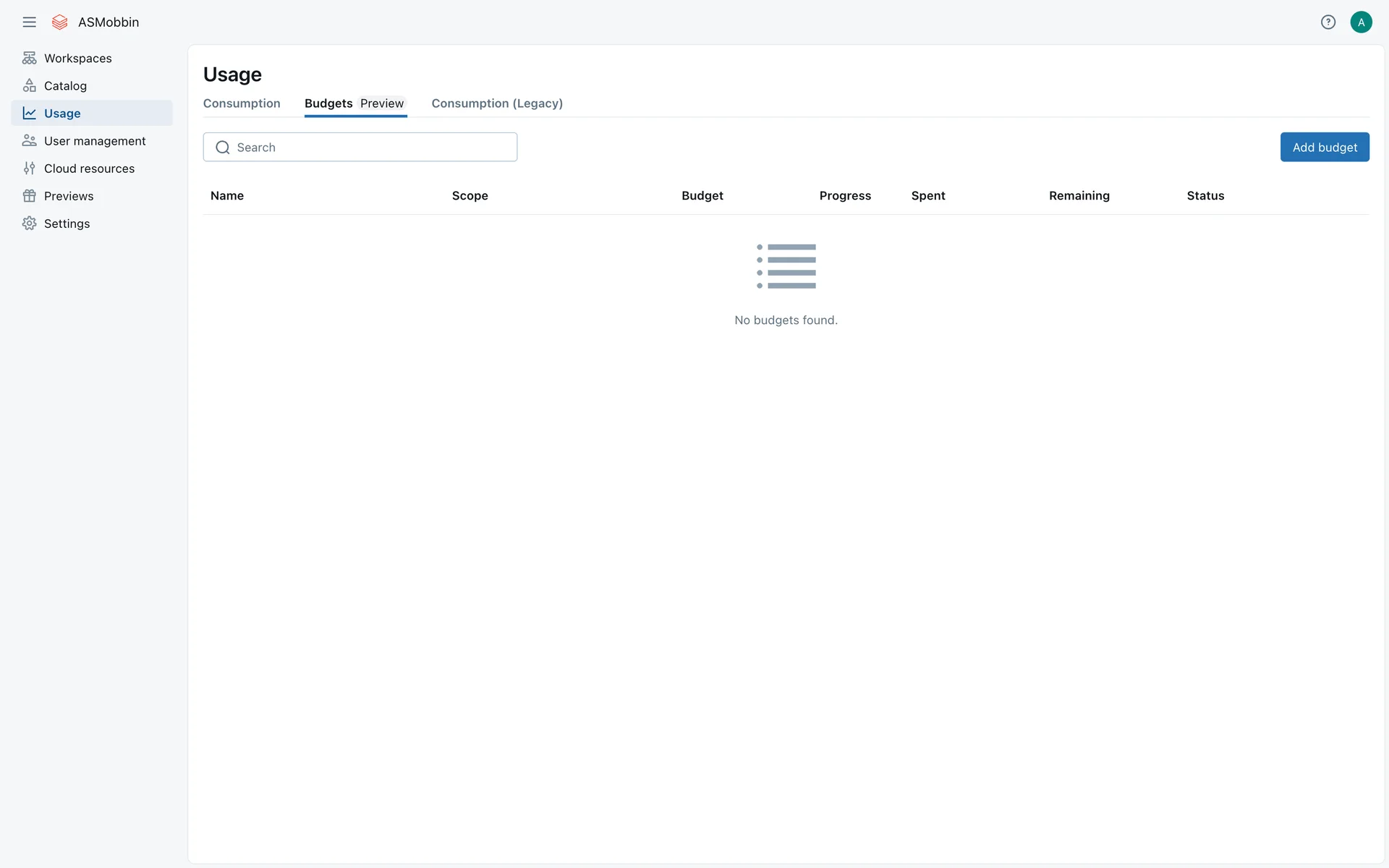The height and width of the screenshot is (868, 1389).
Task: Open Settings via the gear icon
Action: click(x=29, y=223)
